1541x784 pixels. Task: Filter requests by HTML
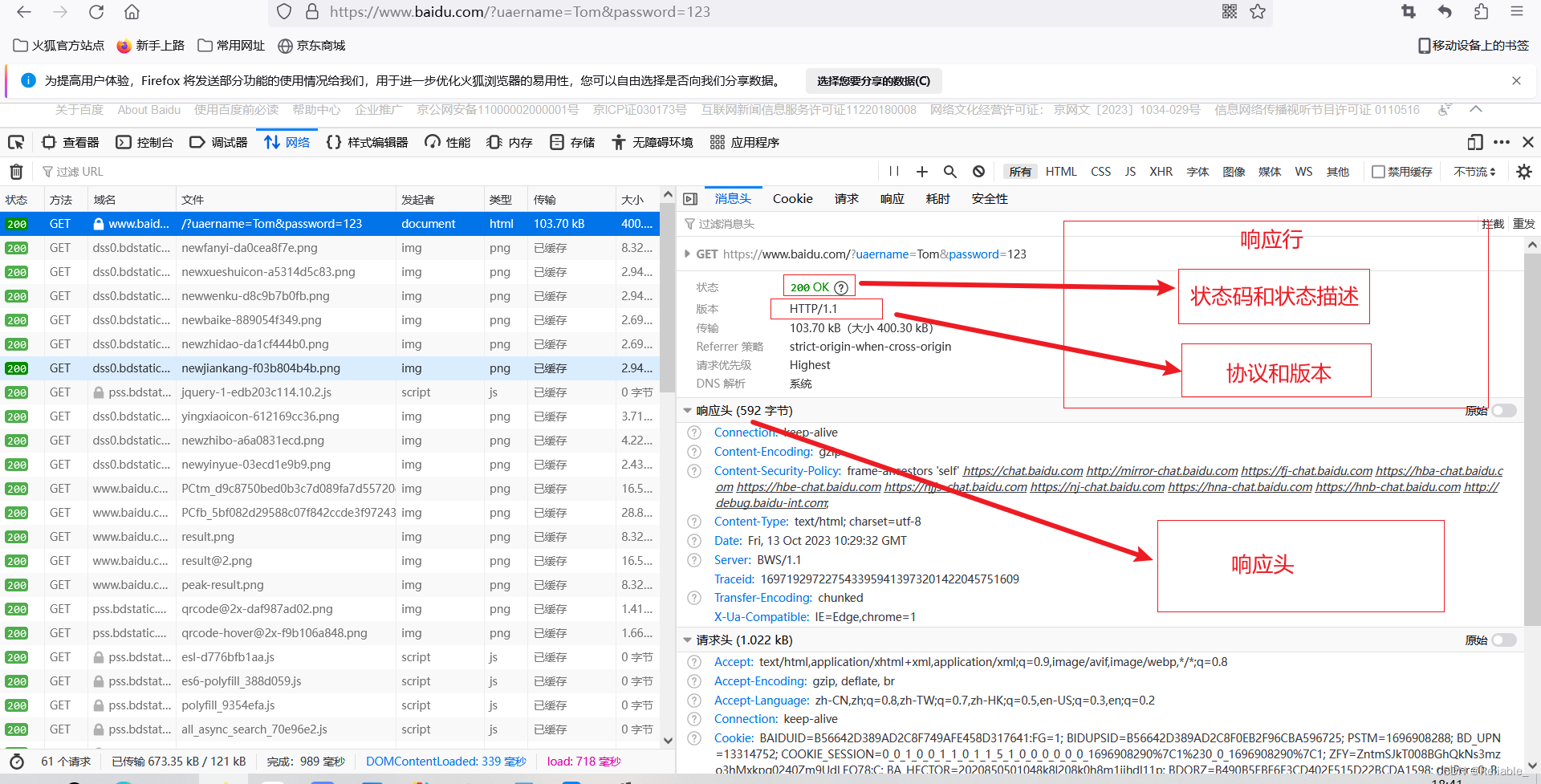(x=1061, y=172)
